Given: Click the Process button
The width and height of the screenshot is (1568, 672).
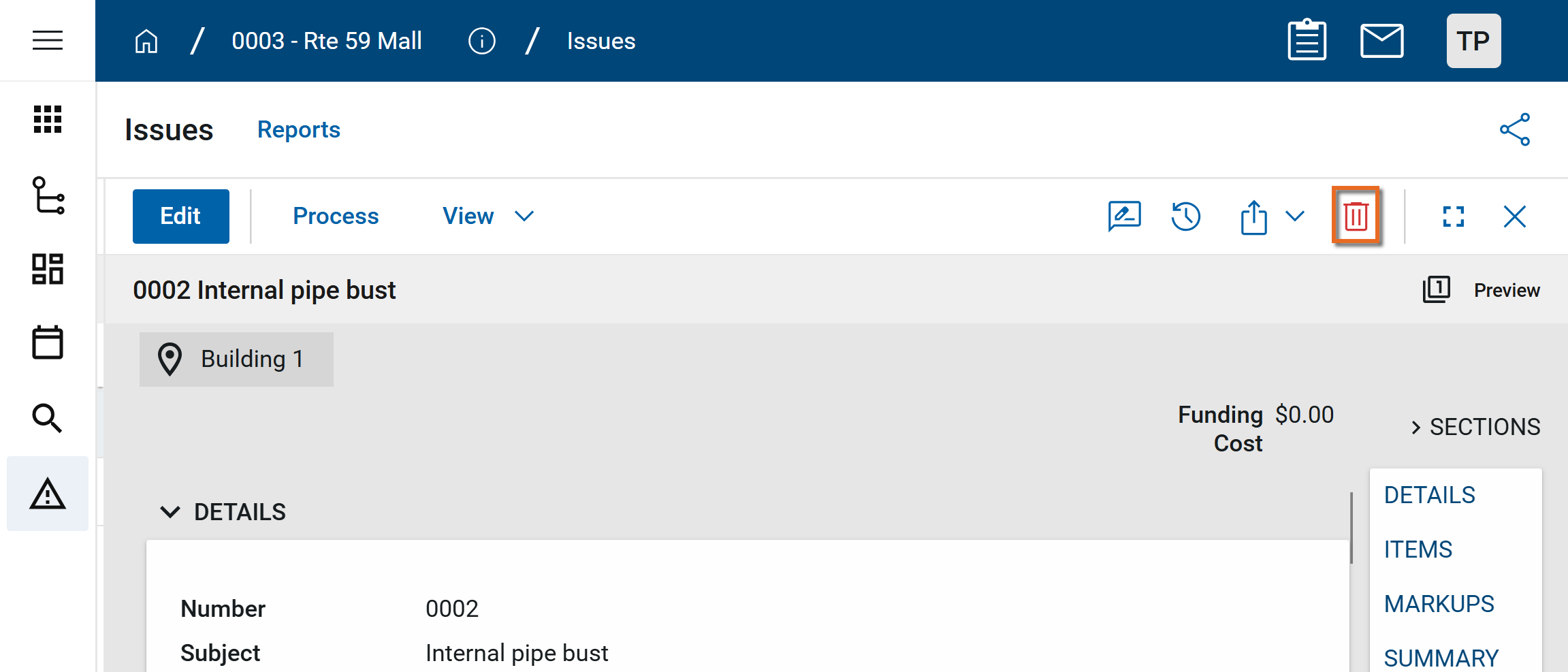Looking at the screenshot, I should tap(336, 217).
